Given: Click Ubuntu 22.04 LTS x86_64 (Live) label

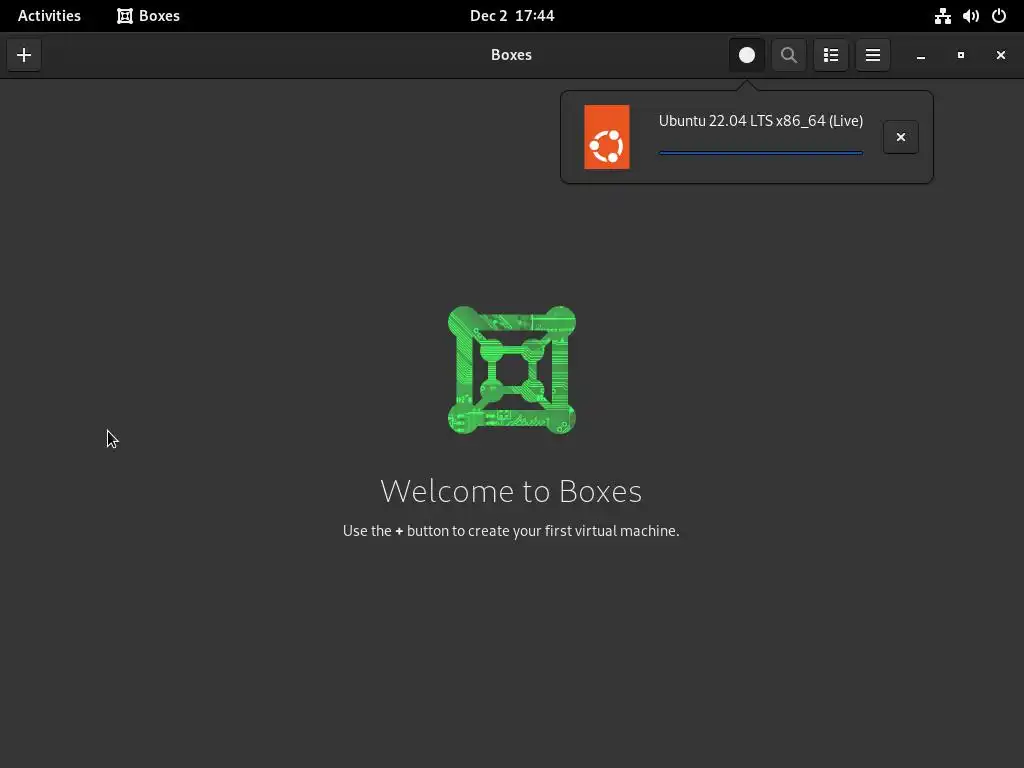Looking at the screenshot, I should (x=761, y=121).
